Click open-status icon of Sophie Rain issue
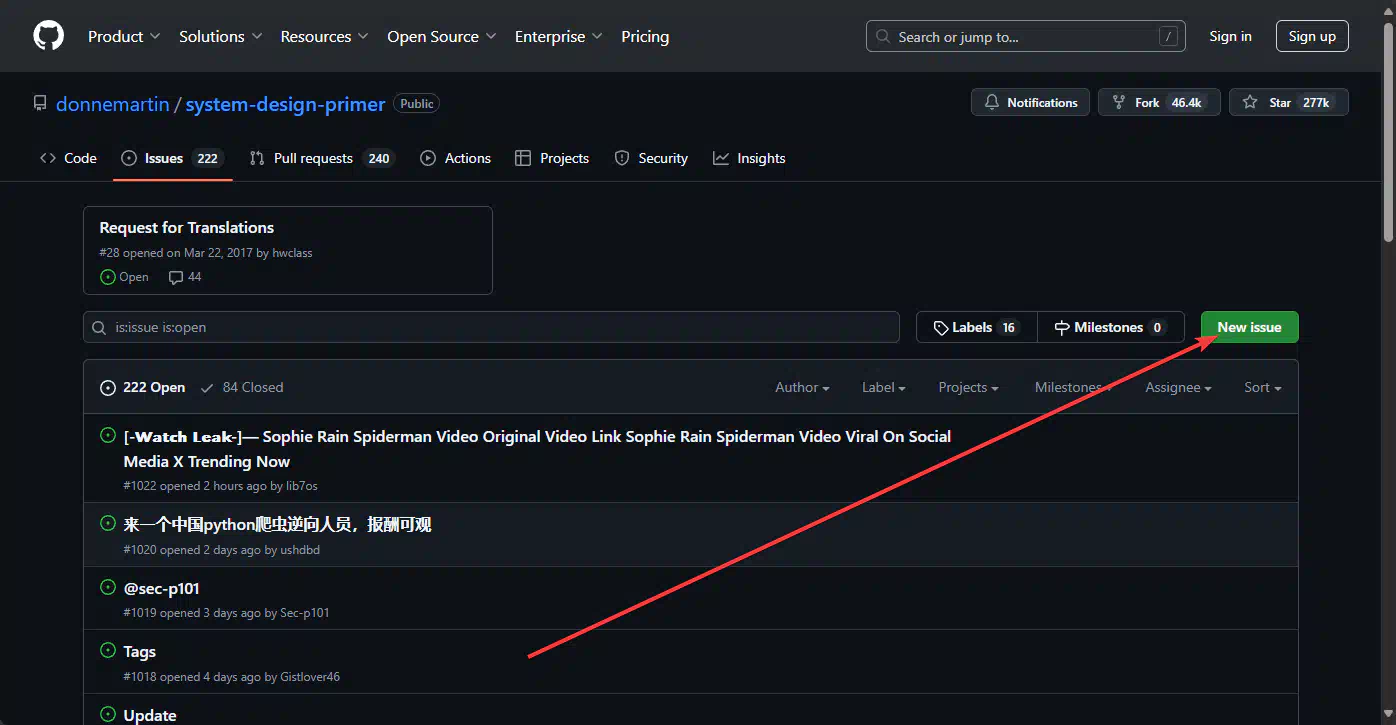 click(108, 435)
